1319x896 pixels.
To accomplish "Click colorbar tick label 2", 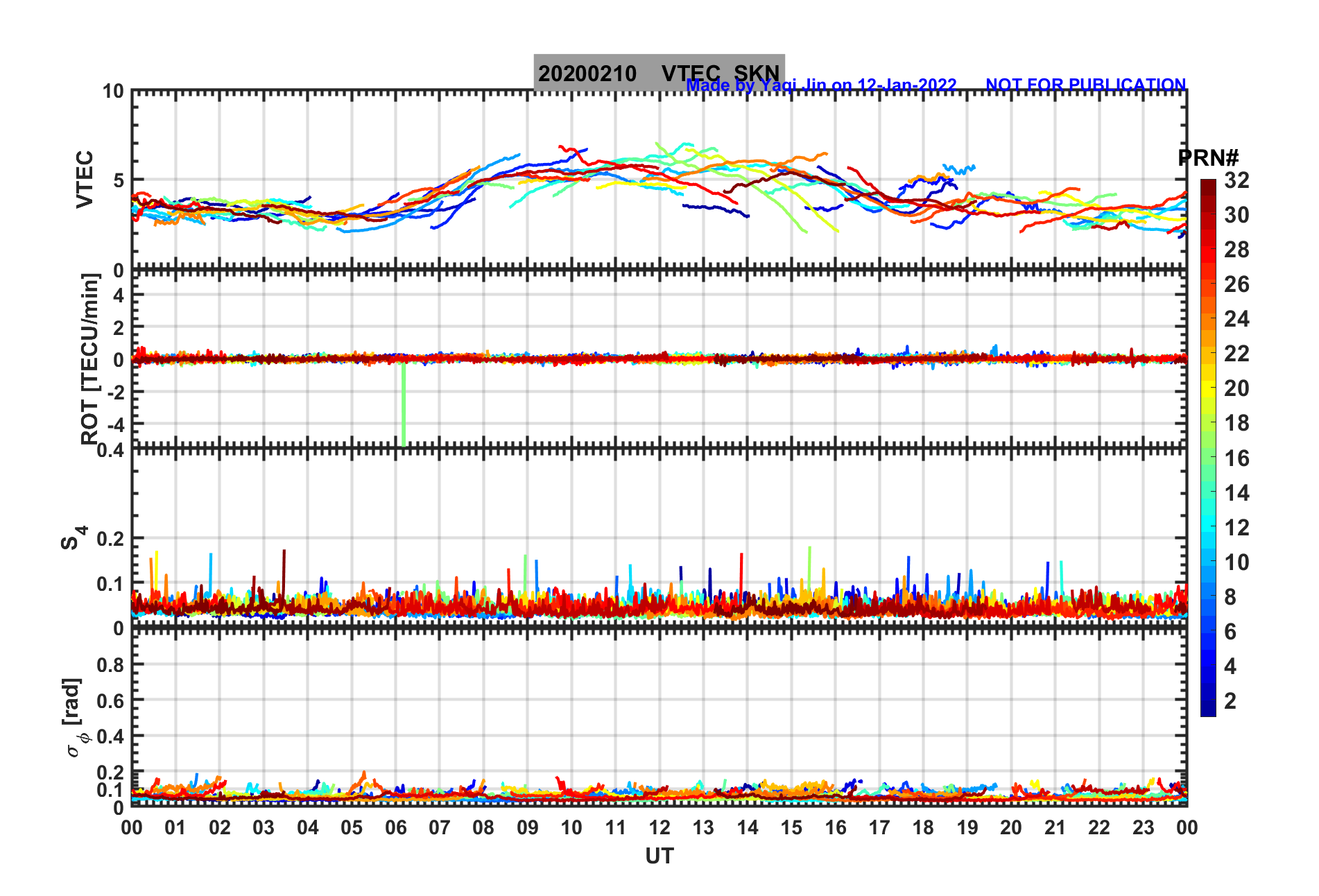I will pos(1230,701).
